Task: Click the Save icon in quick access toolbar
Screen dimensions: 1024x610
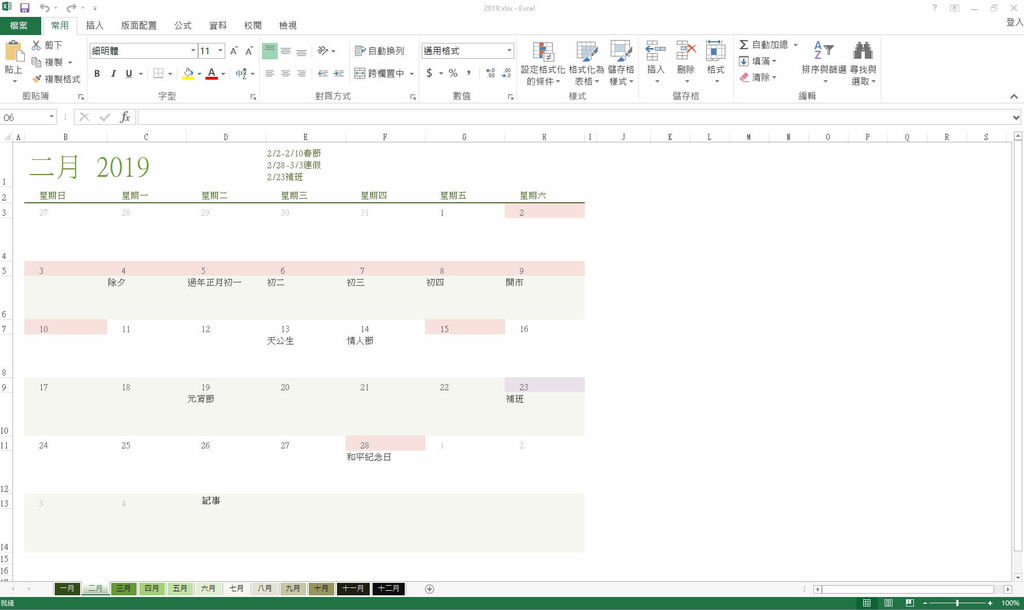Action: tap(25, 8)
